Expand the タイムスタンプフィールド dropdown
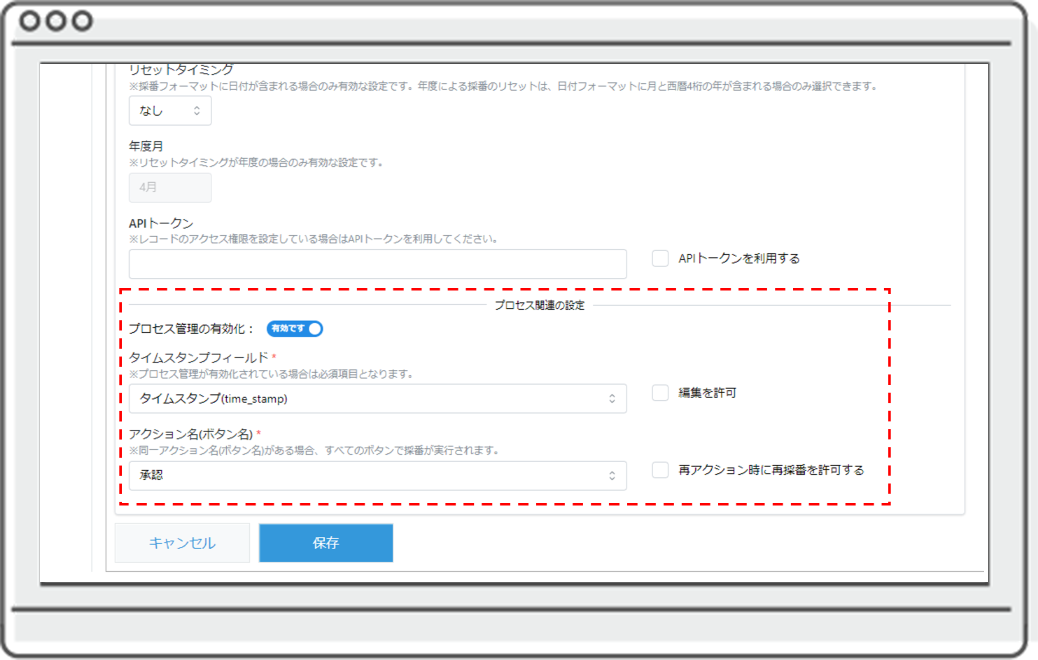1038x660 pixels. pyautogui.click(x=377, y=399)
